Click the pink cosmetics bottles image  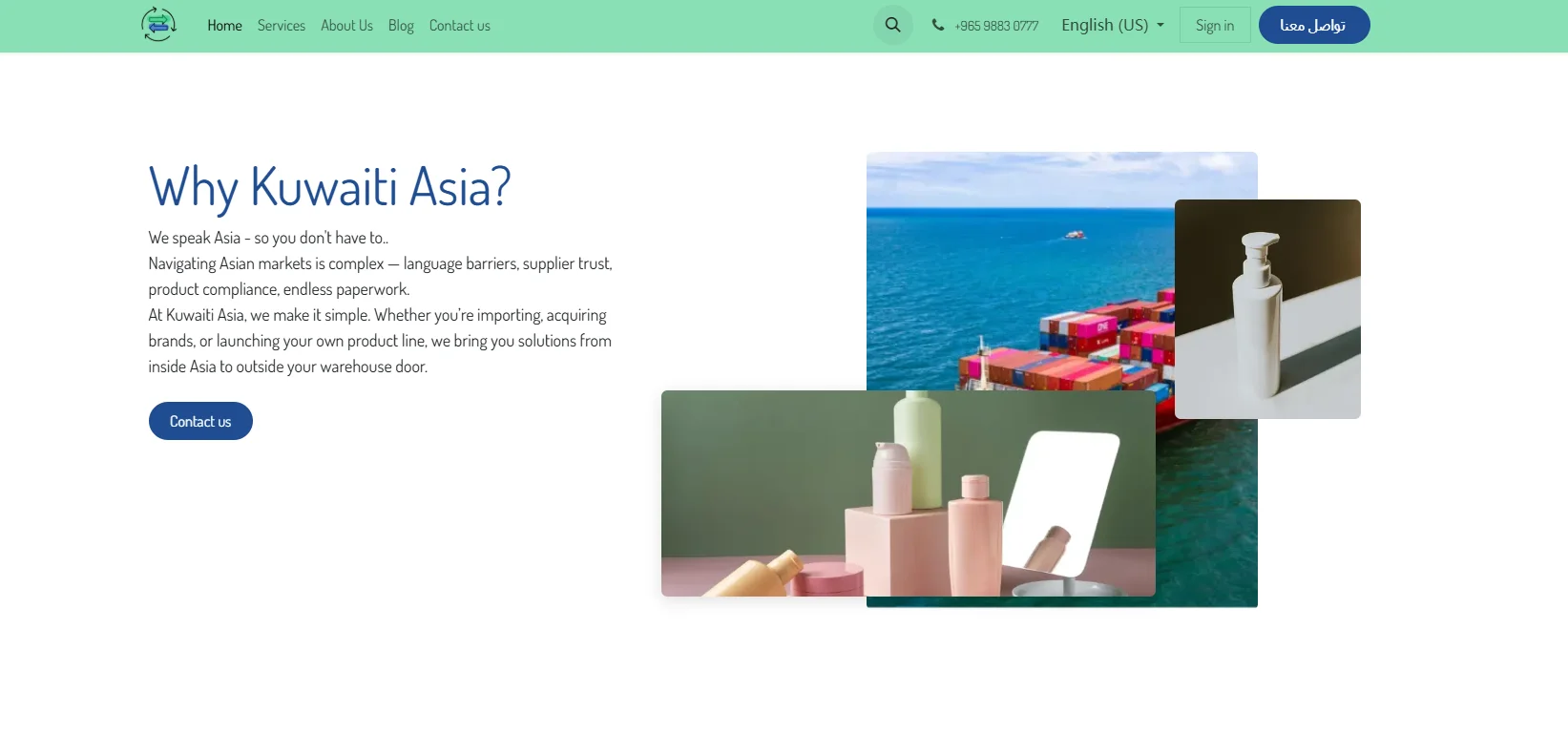(909, 493)
